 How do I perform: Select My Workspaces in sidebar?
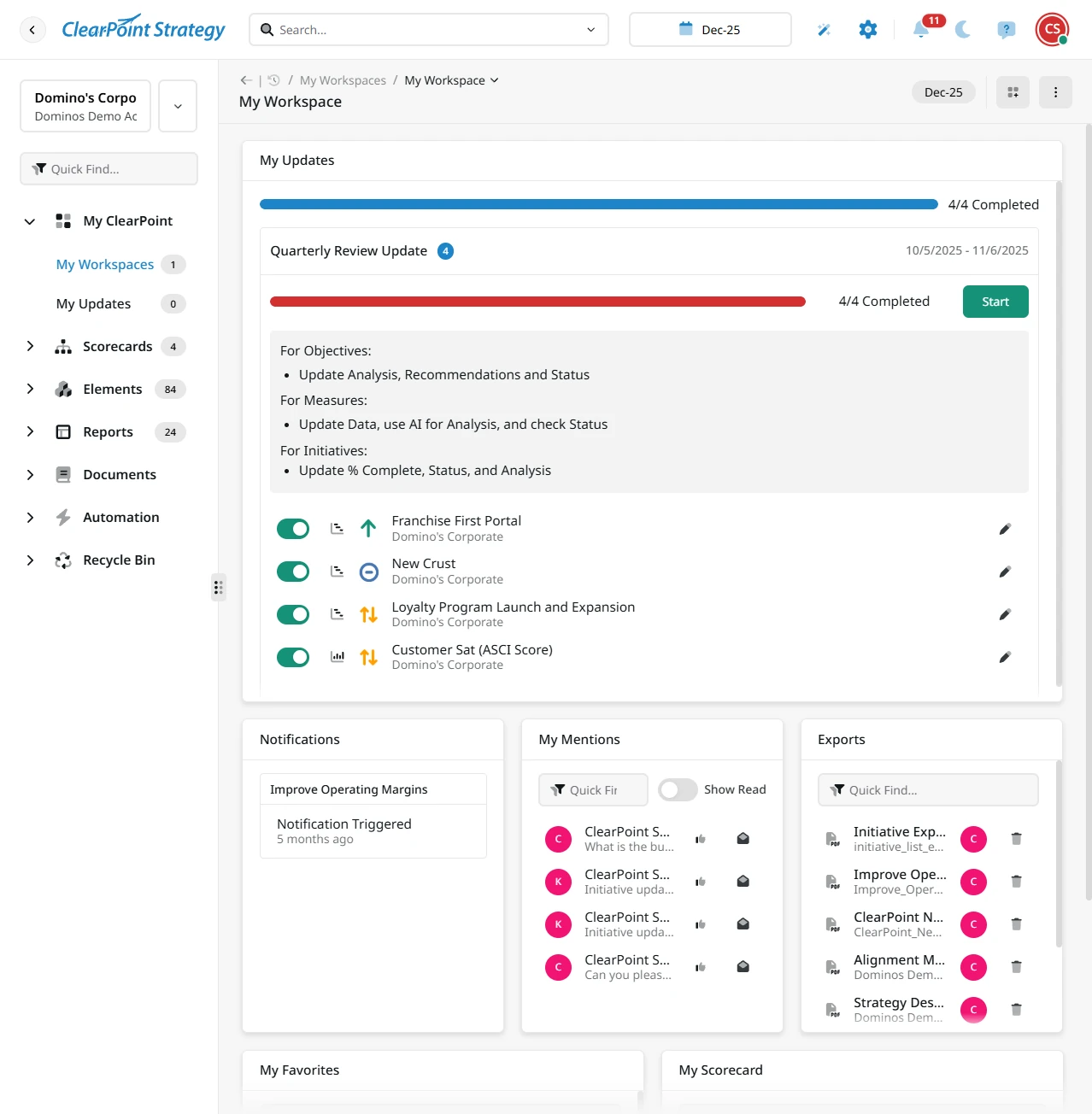point(105,265)
